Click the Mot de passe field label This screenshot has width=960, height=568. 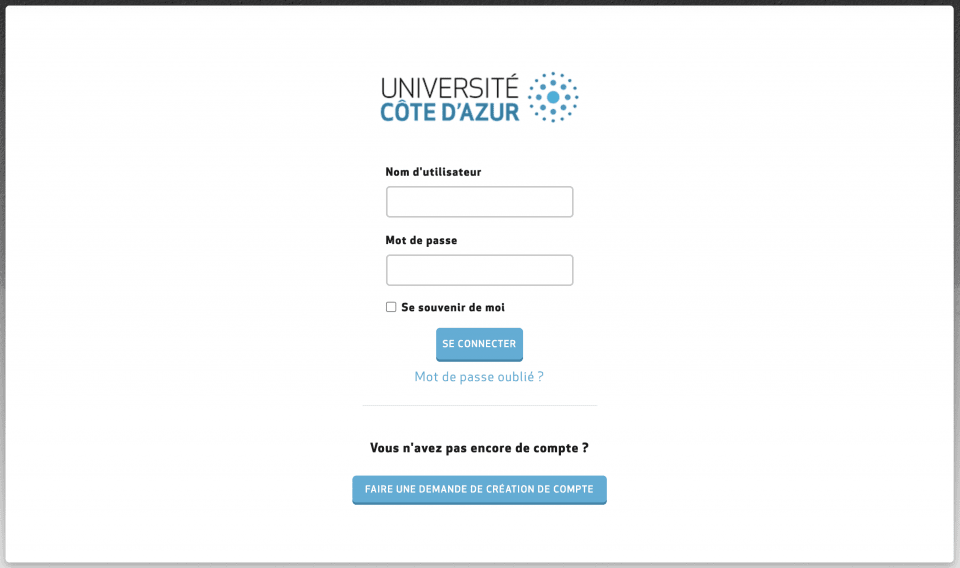pyautogui.click(x=421, y=240)
